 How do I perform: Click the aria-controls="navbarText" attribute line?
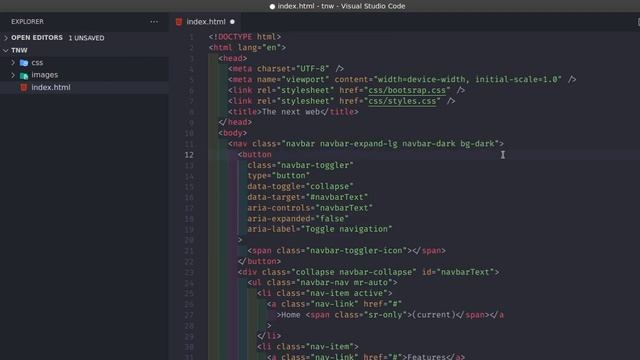(310, 208)
